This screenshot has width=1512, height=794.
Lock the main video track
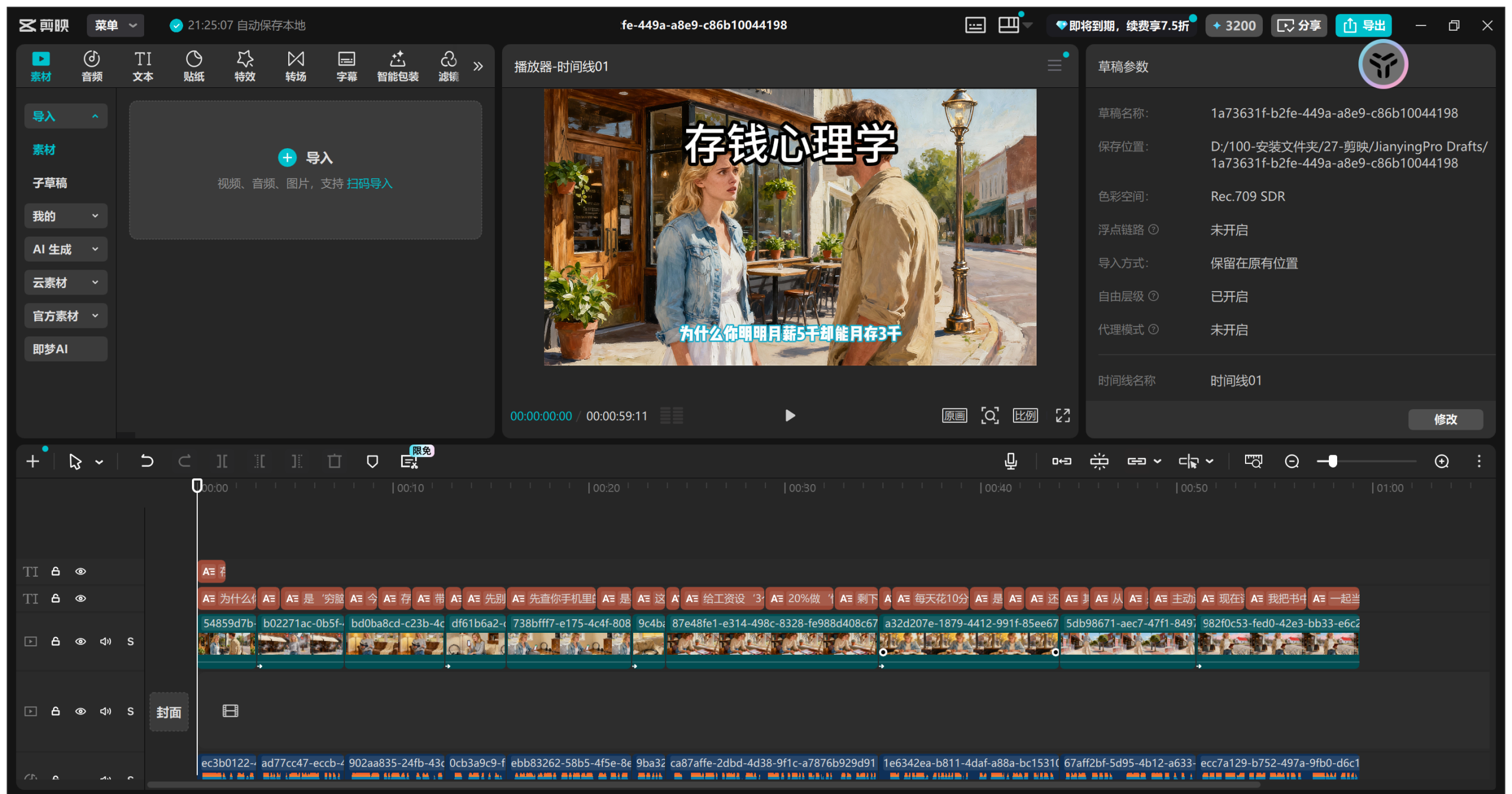click(x=56, y=641)
